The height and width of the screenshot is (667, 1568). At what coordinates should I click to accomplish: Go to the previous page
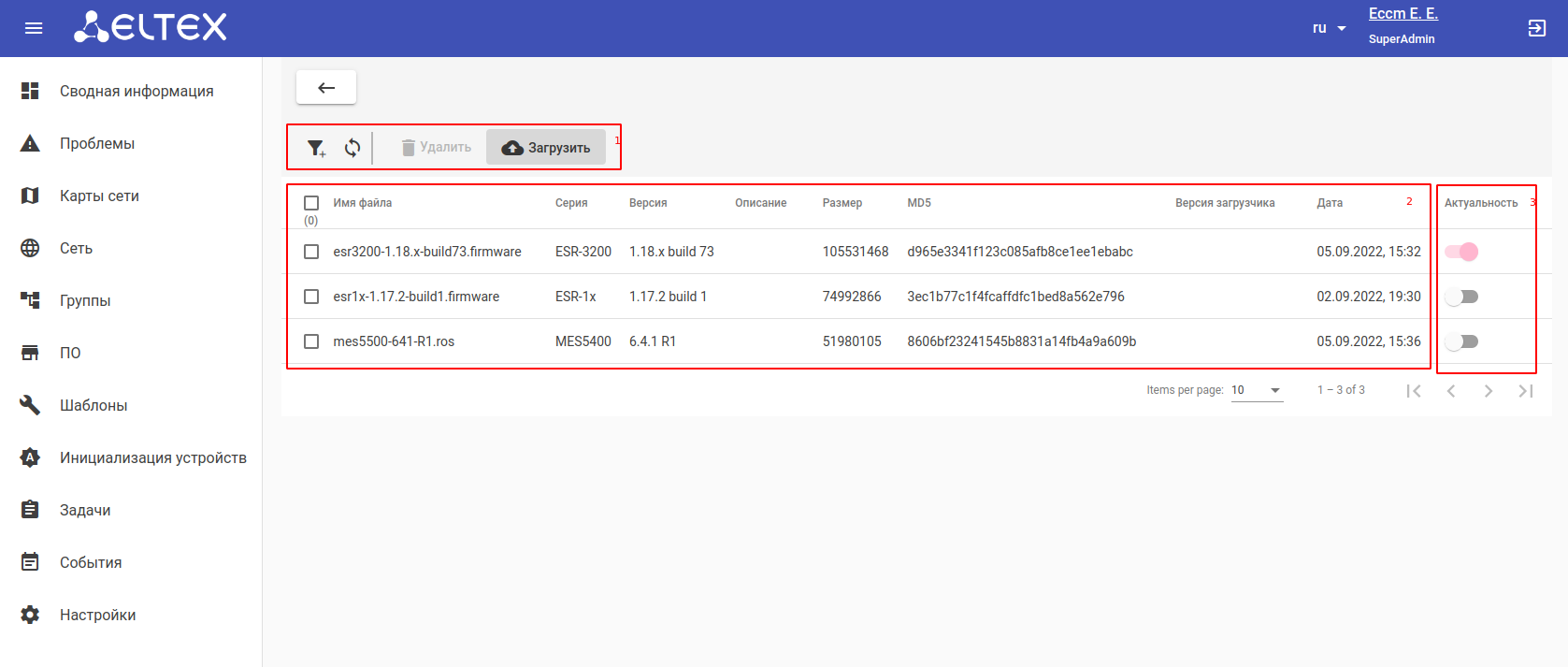pyautogui.click(x=1451, y=391)
